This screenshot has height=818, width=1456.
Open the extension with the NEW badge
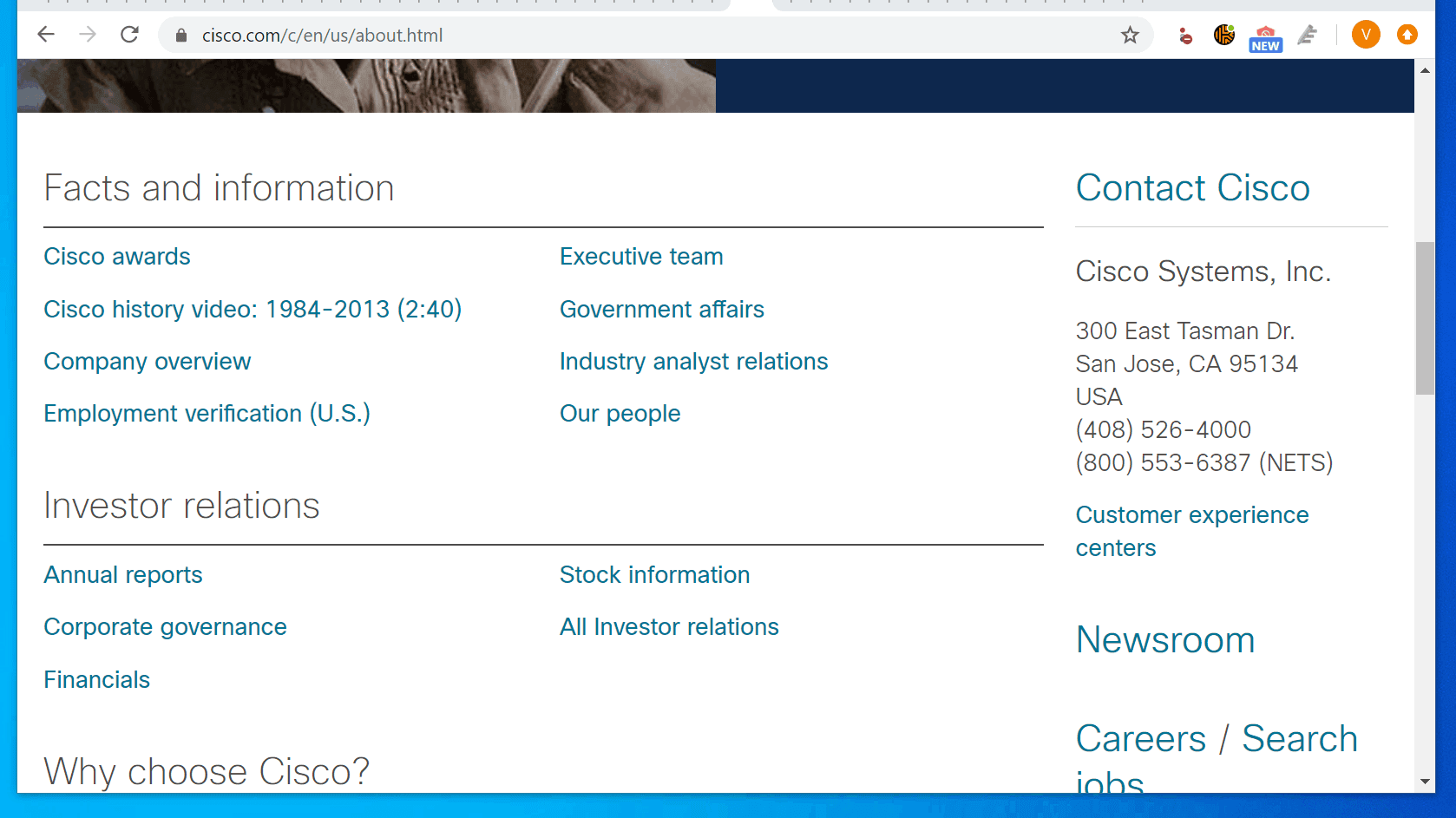tap(1266, 38)
